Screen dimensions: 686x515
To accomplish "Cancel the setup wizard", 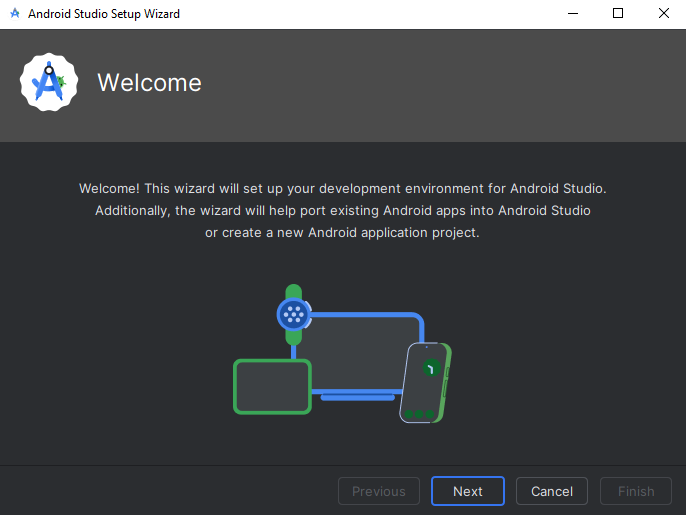I will pyautogui.click(x=552, y=491).
